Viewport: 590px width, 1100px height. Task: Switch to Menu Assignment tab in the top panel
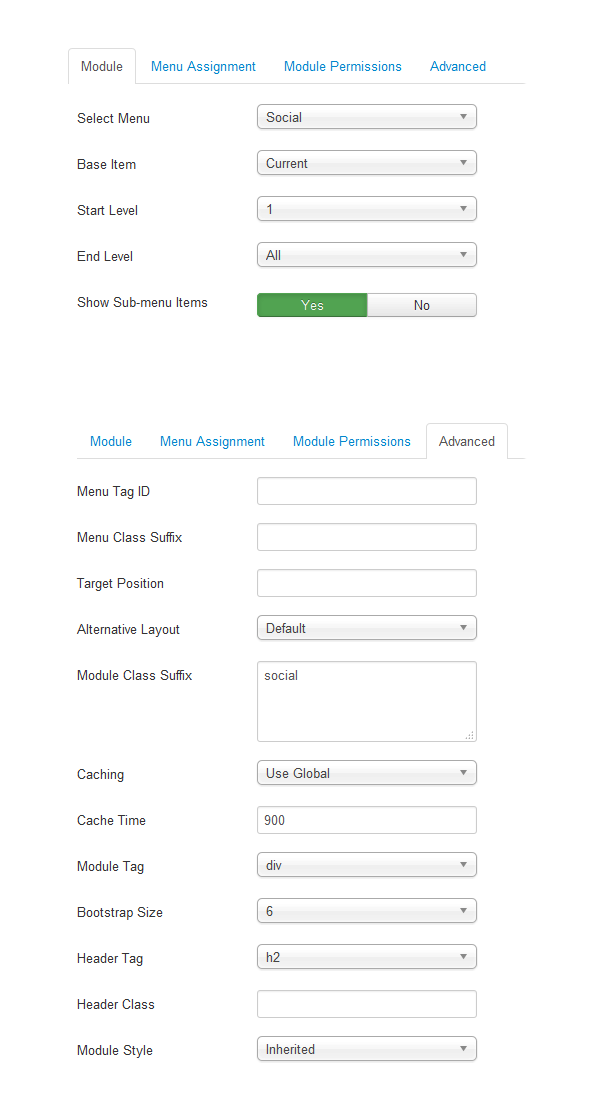pyautogui.click(x=203, y=67)
